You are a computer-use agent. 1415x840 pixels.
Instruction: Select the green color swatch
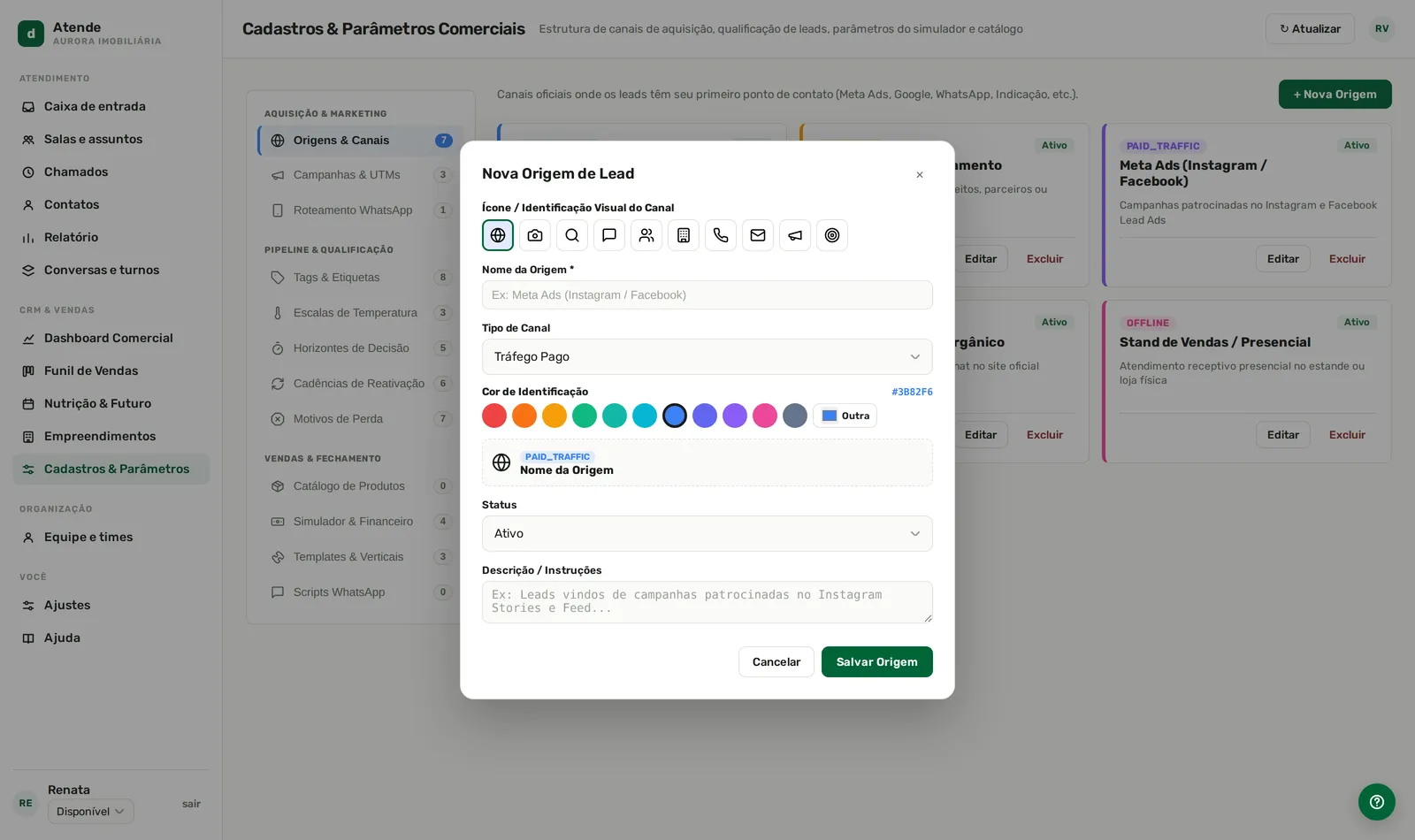pos(585,416)
